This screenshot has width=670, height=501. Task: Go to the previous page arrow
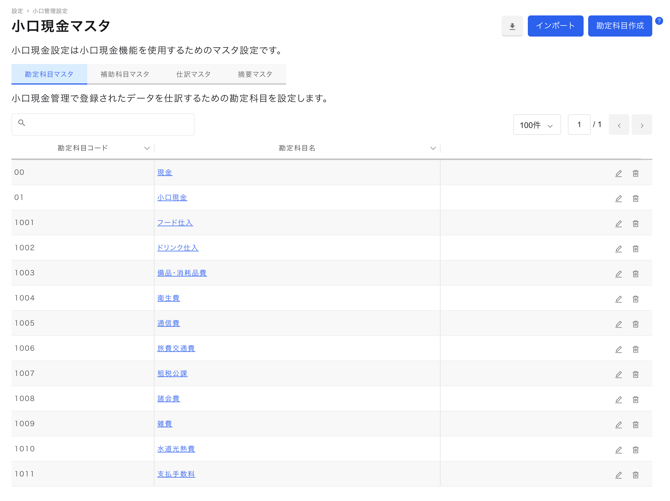point(619,125)
